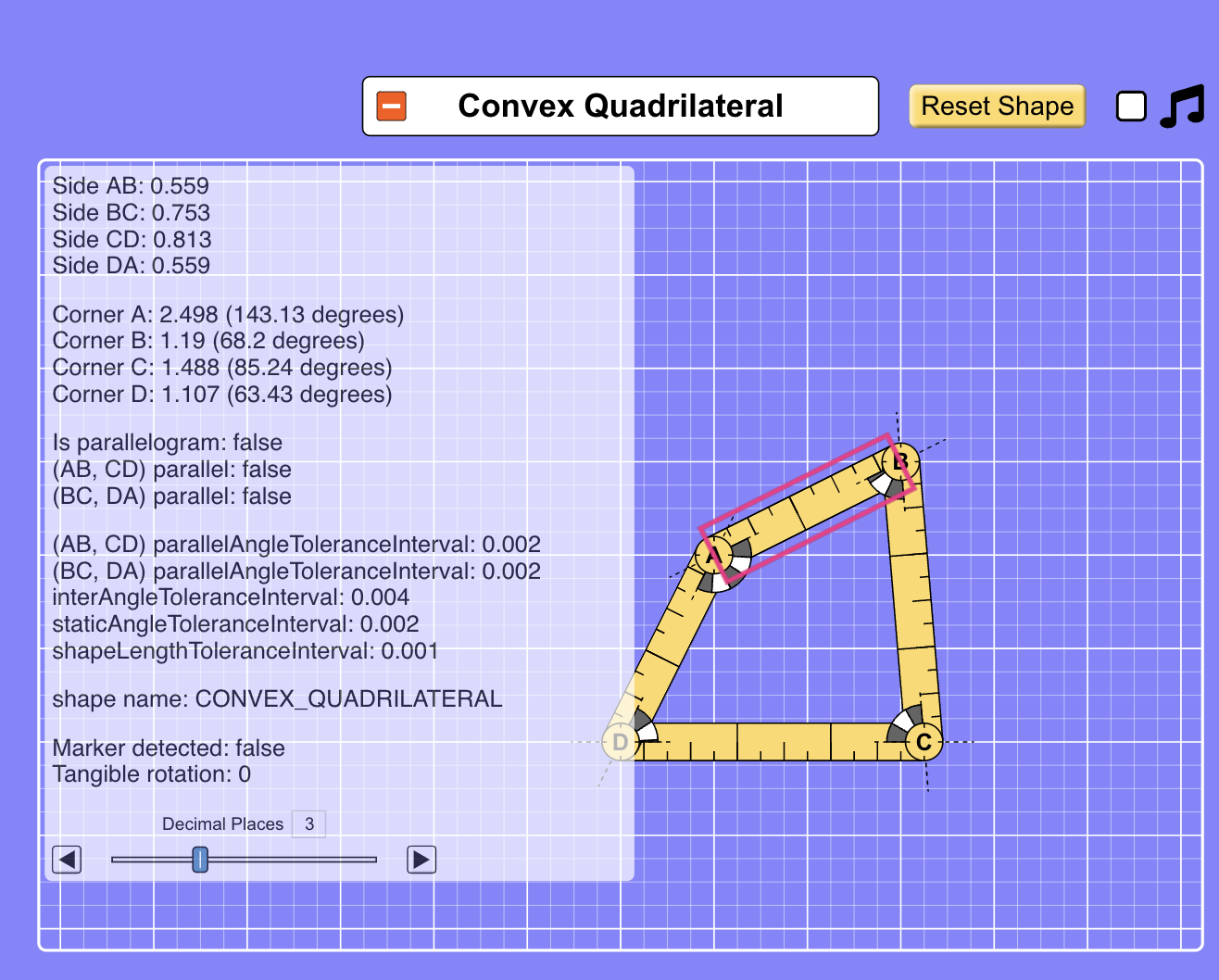Decrease decimal places with the left arrow
The width and height of the screenshot is (1219, 980).
click(x=67, y=860)
